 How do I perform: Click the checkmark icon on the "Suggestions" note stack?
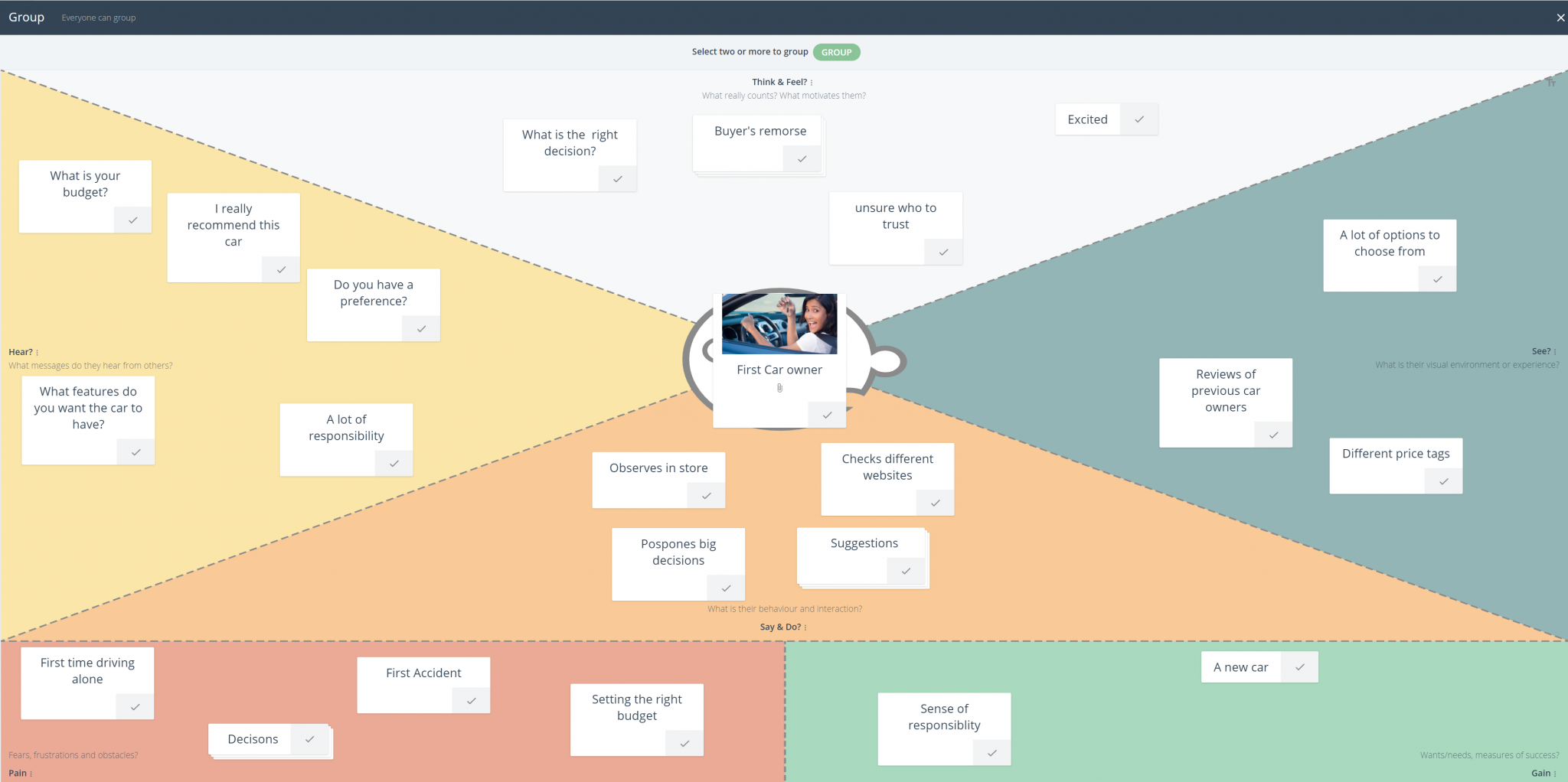(906, 571)
